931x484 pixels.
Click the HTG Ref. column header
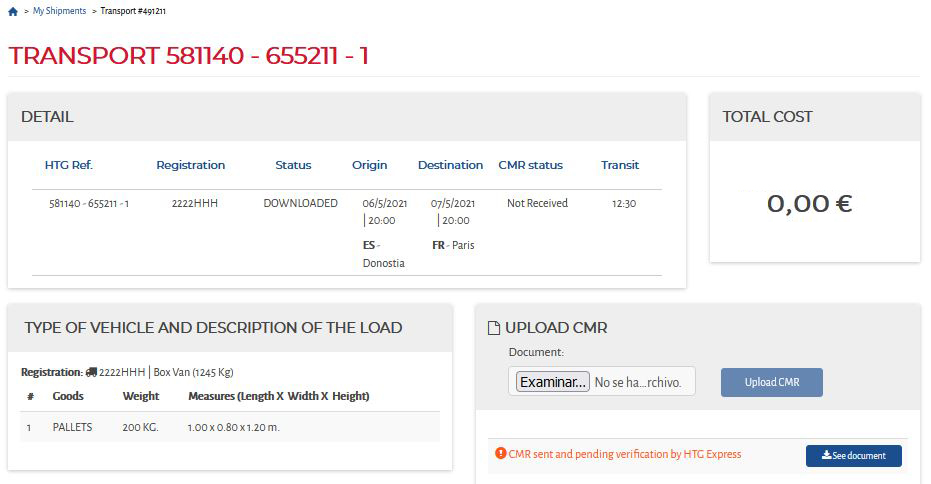coord(69,165)
